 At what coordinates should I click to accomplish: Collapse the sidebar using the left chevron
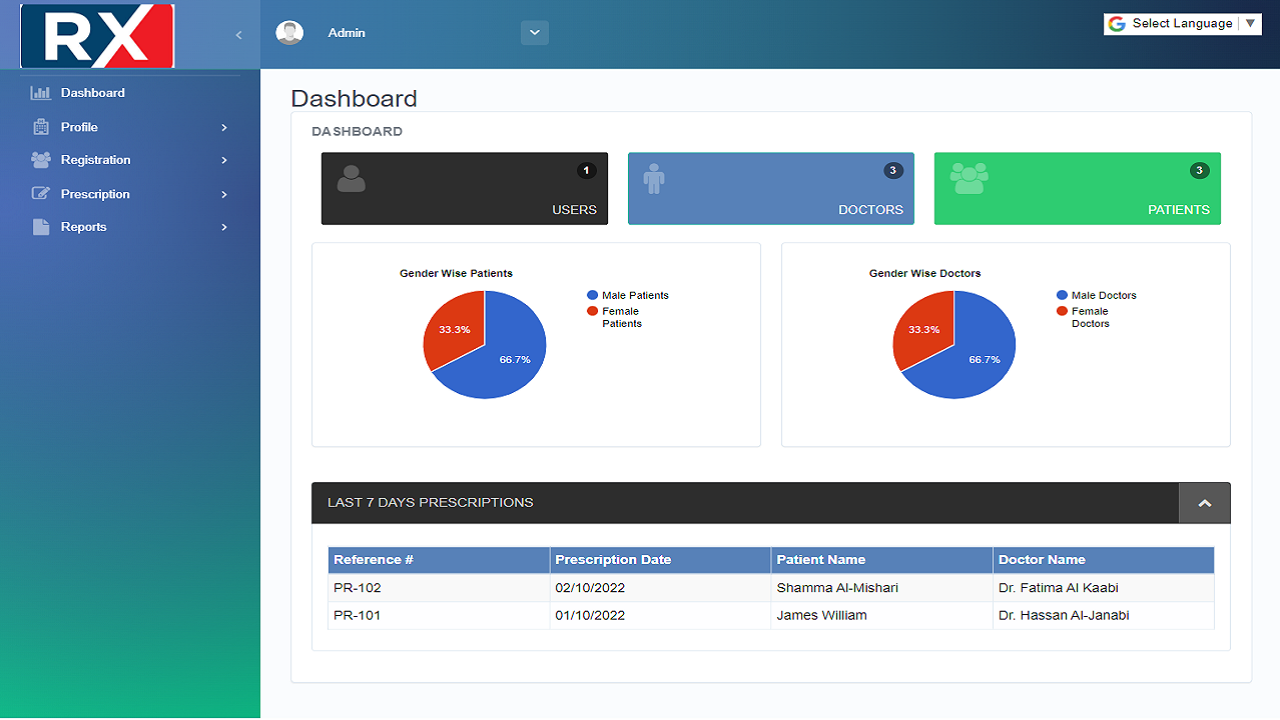pos(238,34)
